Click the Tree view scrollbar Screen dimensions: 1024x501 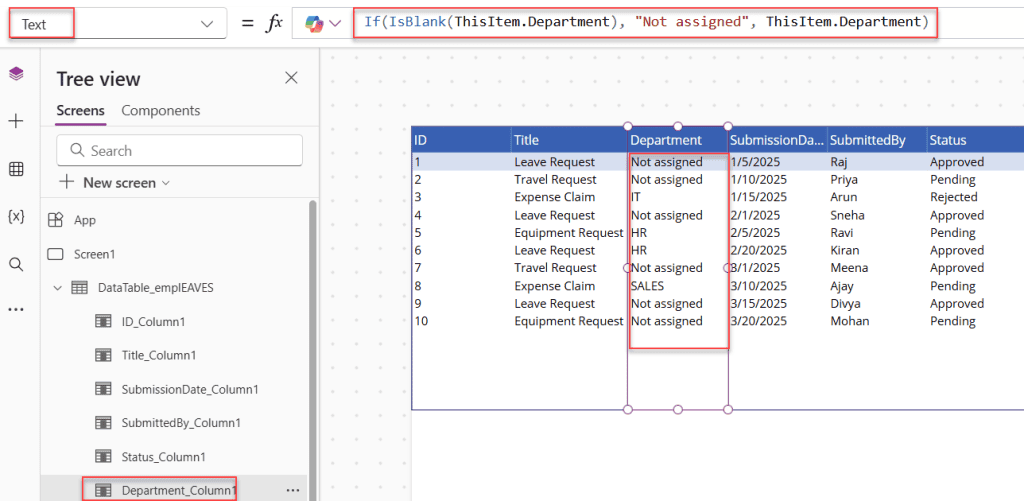click(312, 349)
